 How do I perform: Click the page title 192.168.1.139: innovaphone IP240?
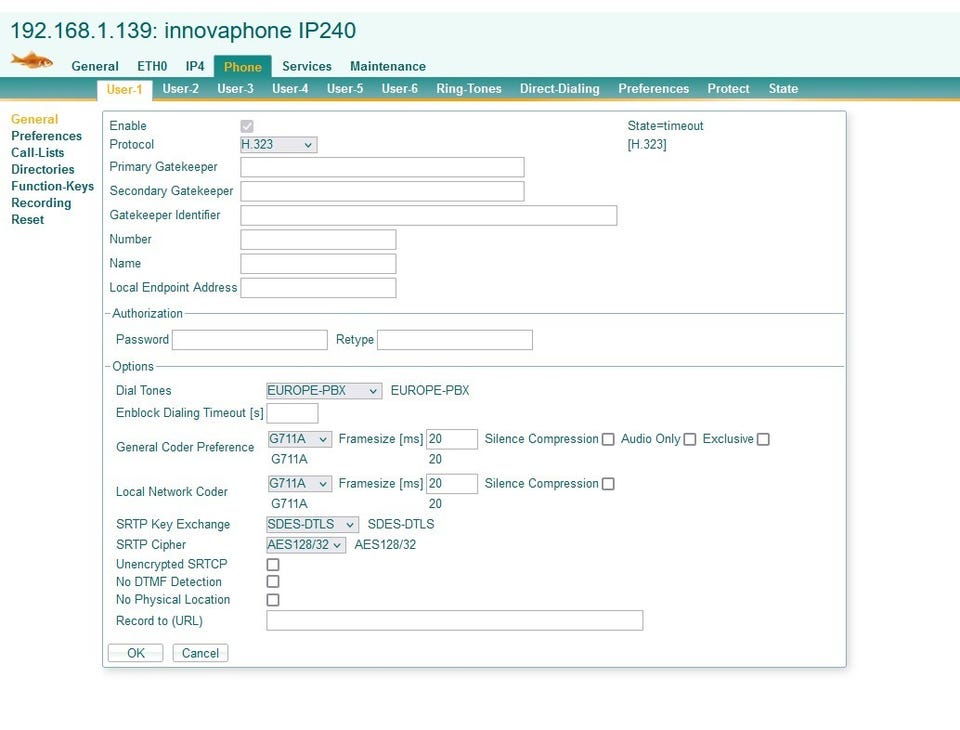point(183,31)
